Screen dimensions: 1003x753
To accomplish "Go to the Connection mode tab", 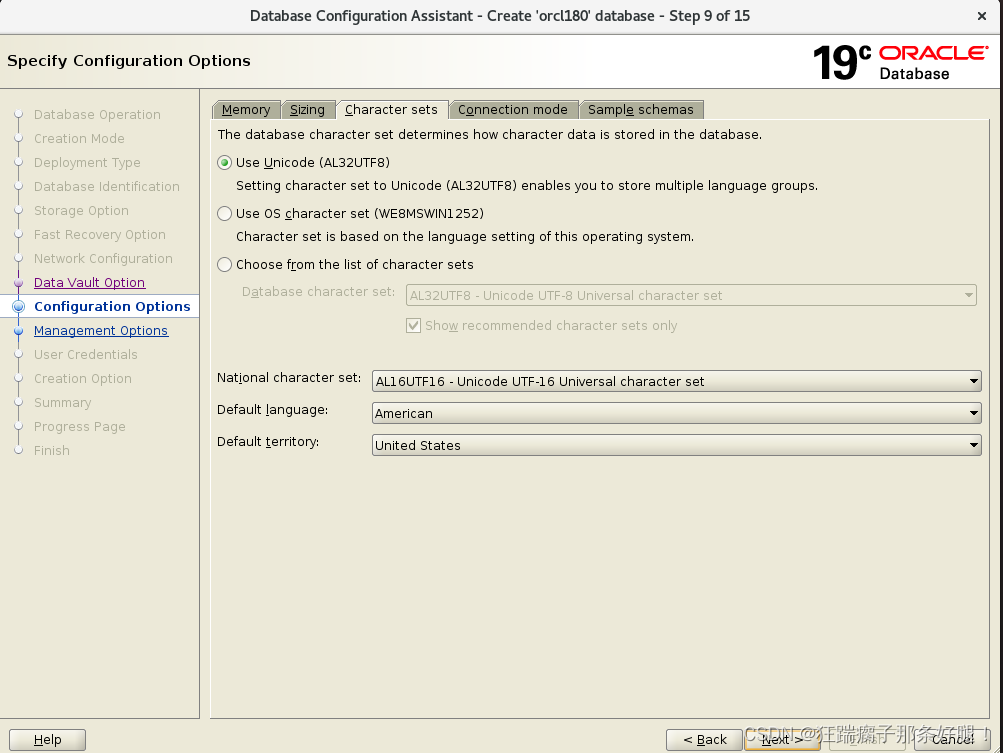I will click(x=513, y=110).
